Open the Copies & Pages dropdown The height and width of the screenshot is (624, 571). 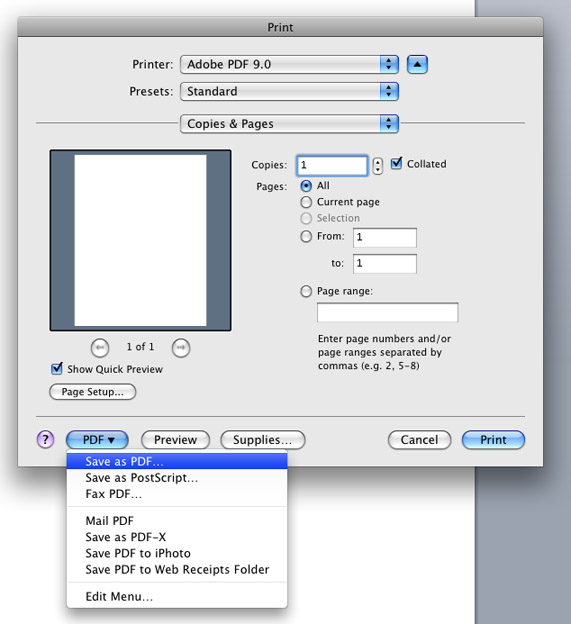click(x=289, y=124)
